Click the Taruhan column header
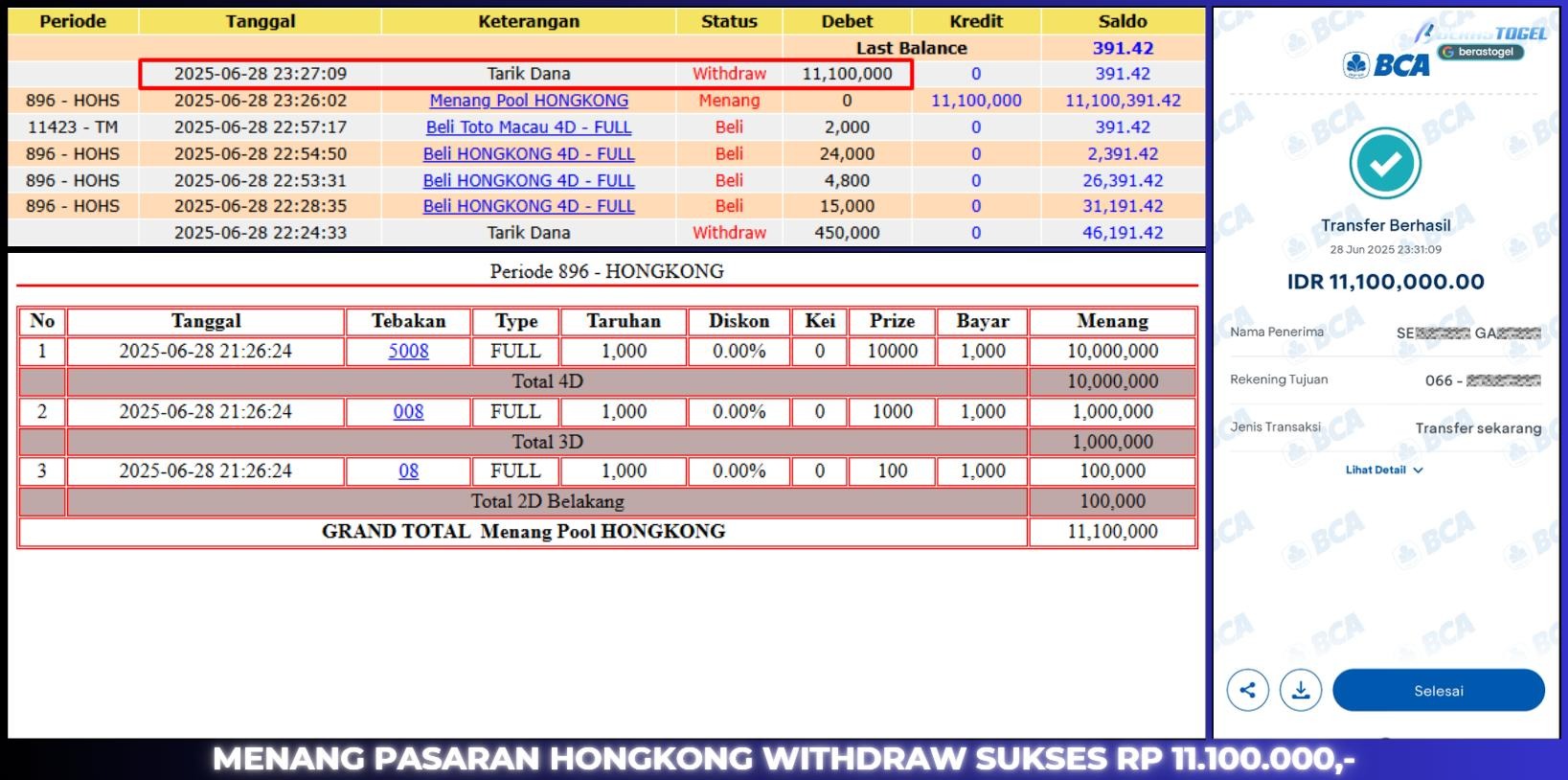 pyautogui.click(x=624, y=321)
